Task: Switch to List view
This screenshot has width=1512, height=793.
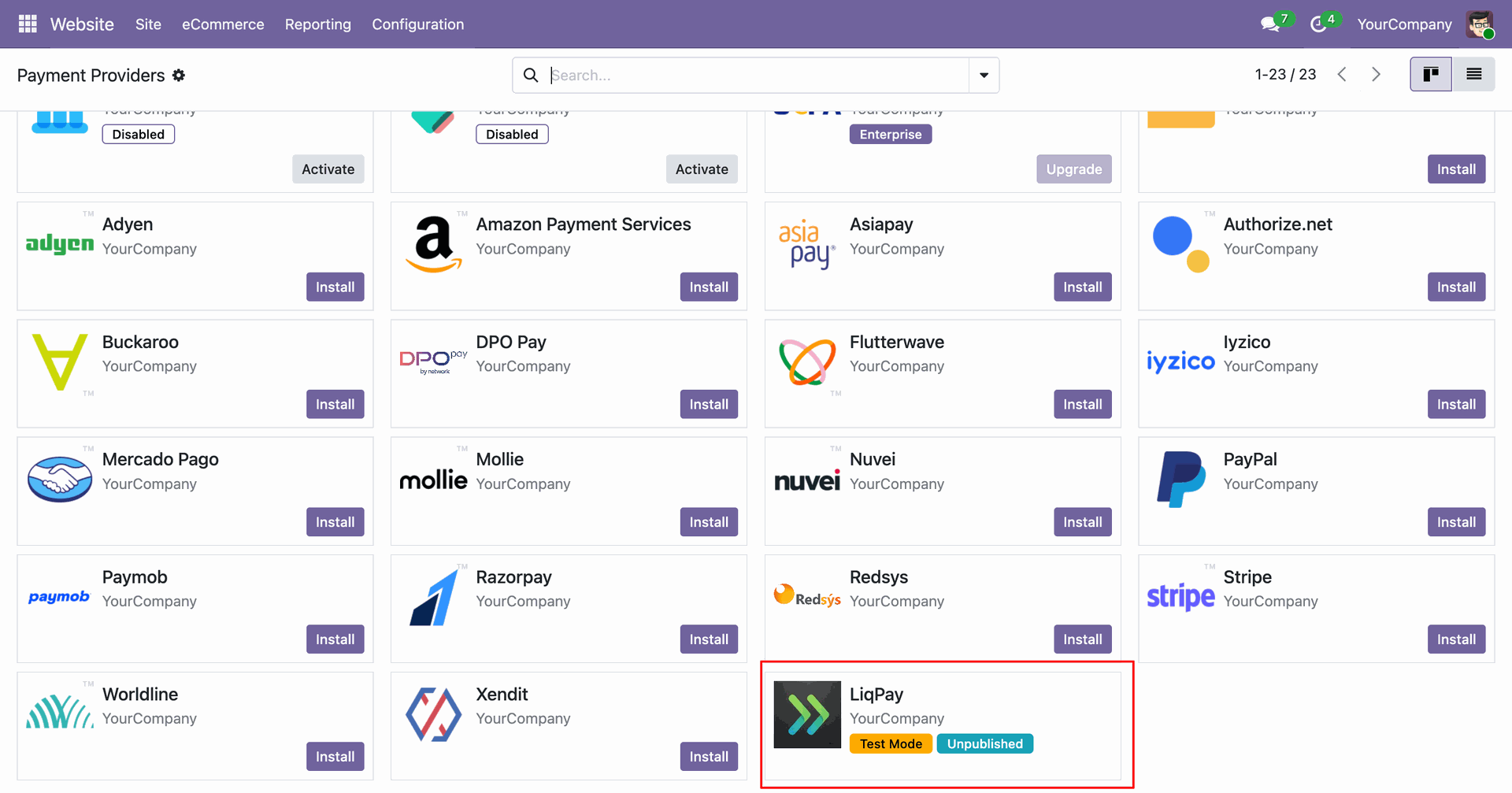Action: tap(1473, 75)
